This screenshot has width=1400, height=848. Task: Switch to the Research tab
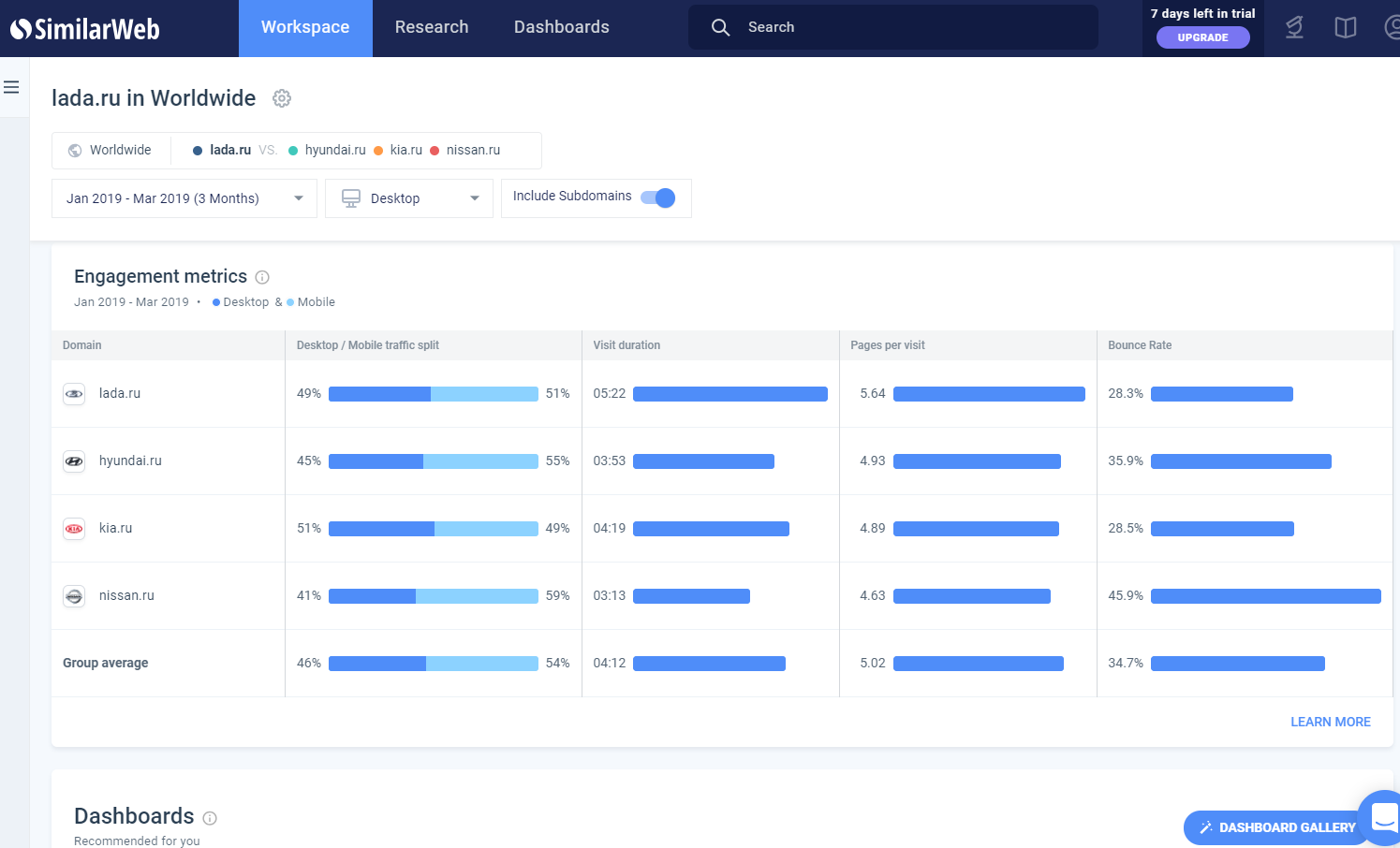click(431, 27)
